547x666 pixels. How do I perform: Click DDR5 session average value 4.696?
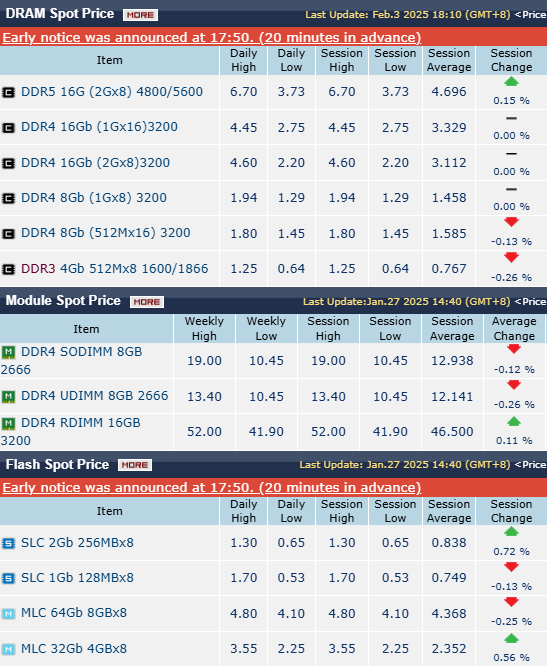pos(449,92)
